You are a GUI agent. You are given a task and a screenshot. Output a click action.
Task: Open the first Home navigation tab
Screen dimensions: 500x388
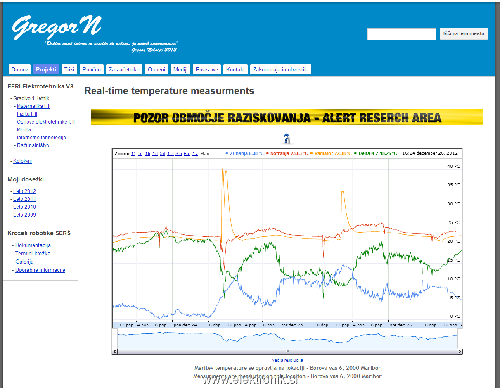tap(20, 69)
